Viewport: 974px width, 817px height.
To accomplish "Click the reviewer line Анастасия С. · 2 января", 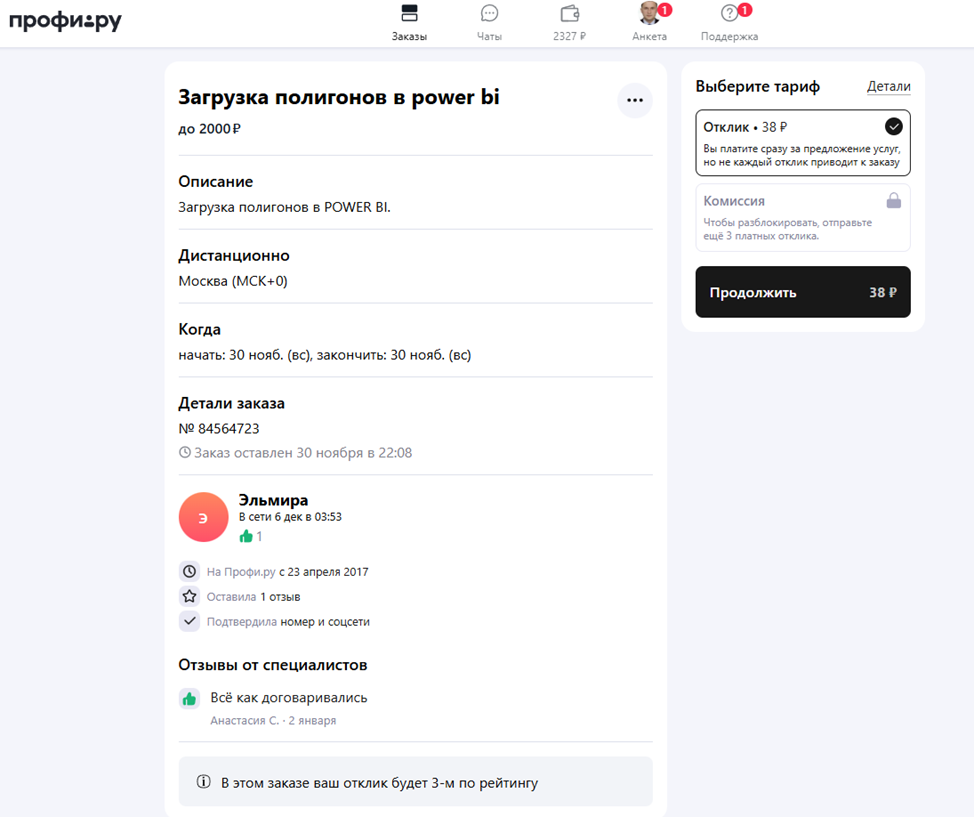I will coord(273,721).
